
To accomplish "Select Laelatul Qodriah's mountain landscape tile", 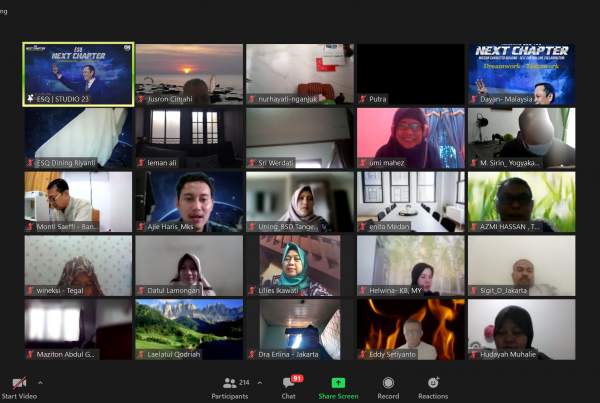I will coord(189,327).
